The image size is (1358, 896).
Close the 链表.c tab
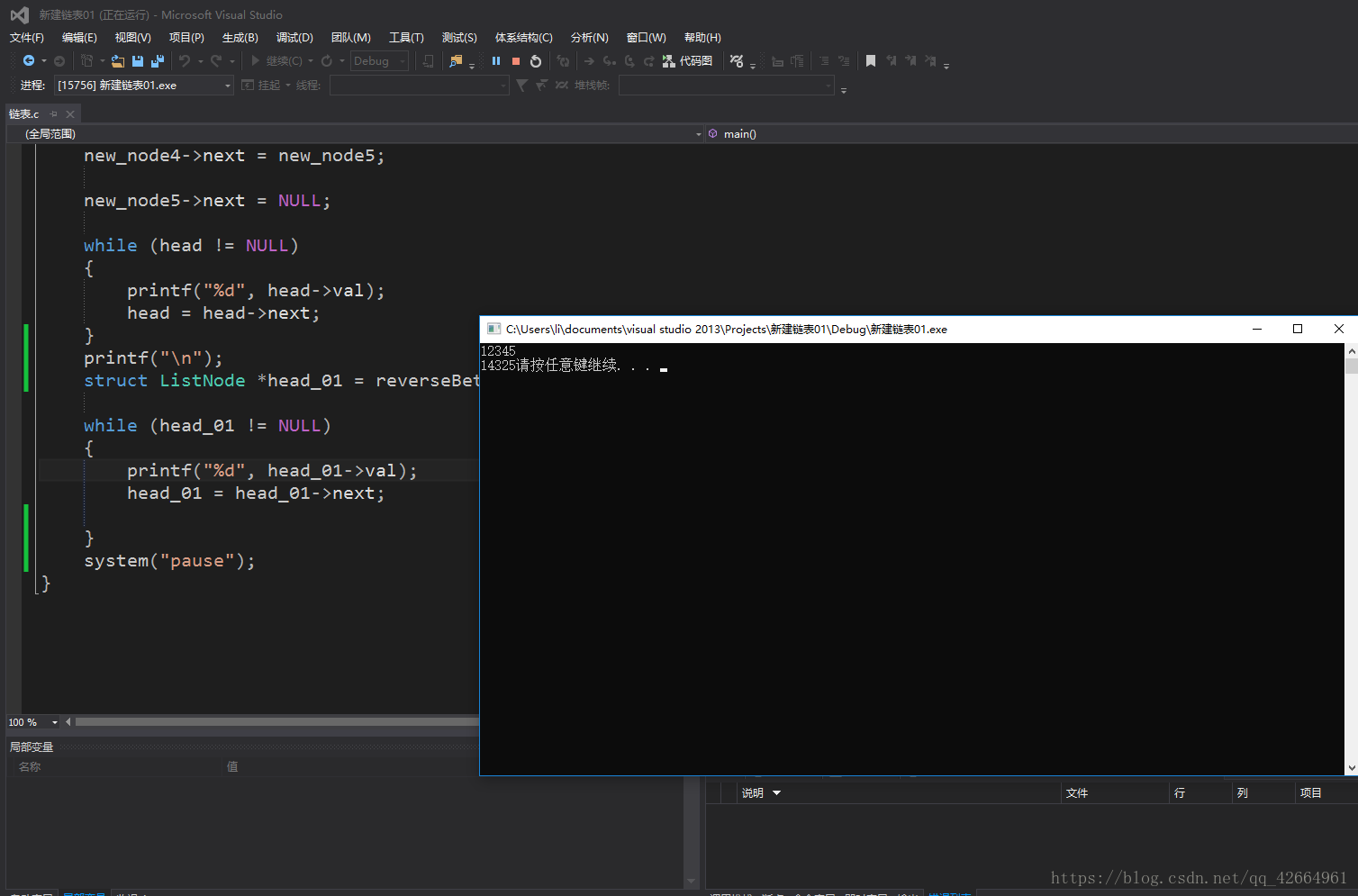70,113
